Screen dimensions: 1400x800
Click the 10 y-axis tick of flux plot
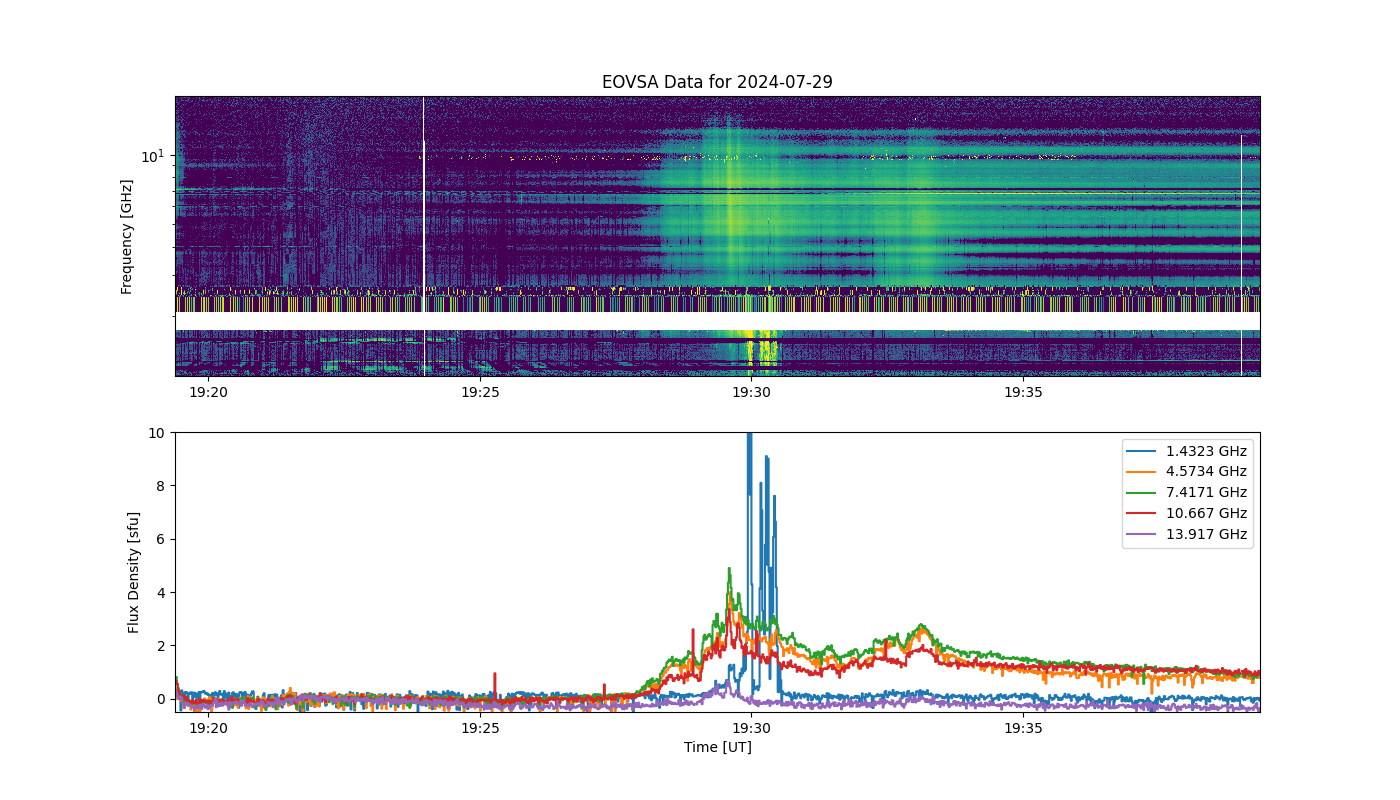click(x=157, y=433)
